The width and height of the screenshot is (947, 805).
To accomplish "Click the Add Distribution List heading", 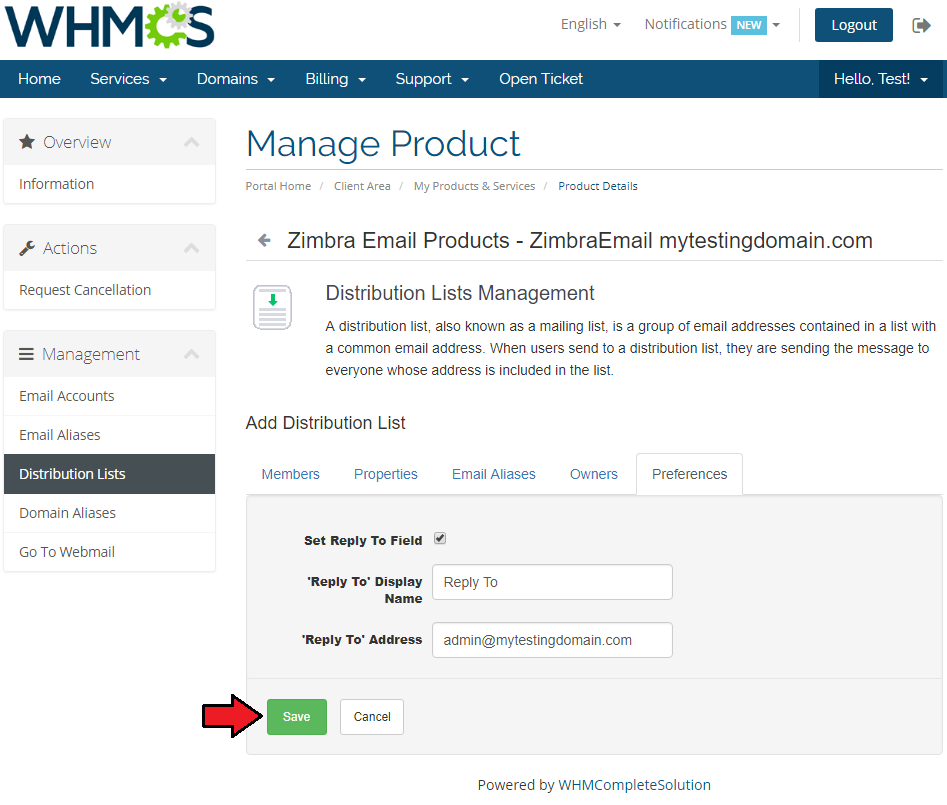I will tap(326, 423).
